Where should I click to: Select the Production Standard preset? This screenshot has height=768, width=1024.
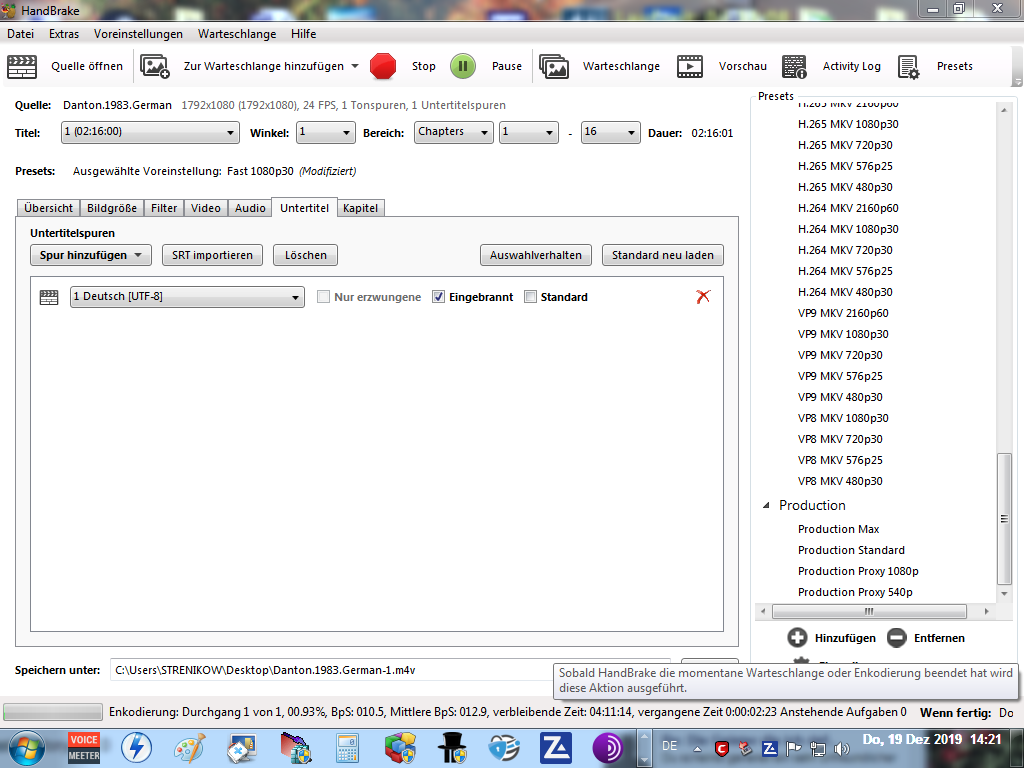tap(851, 550)
